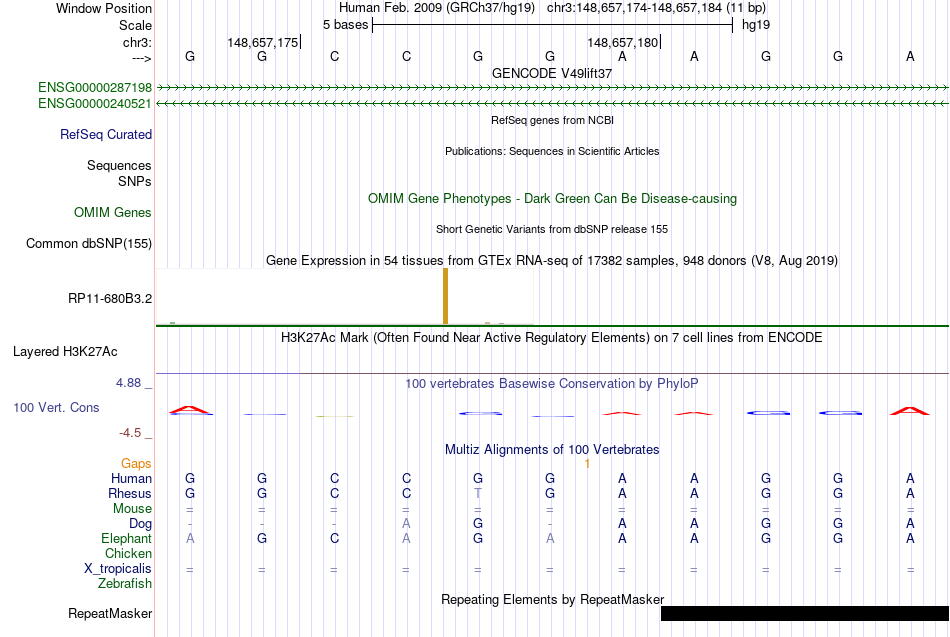Click the RepeatMasker track label
This screenshot has width=950, height=637.
pos(110,614)
